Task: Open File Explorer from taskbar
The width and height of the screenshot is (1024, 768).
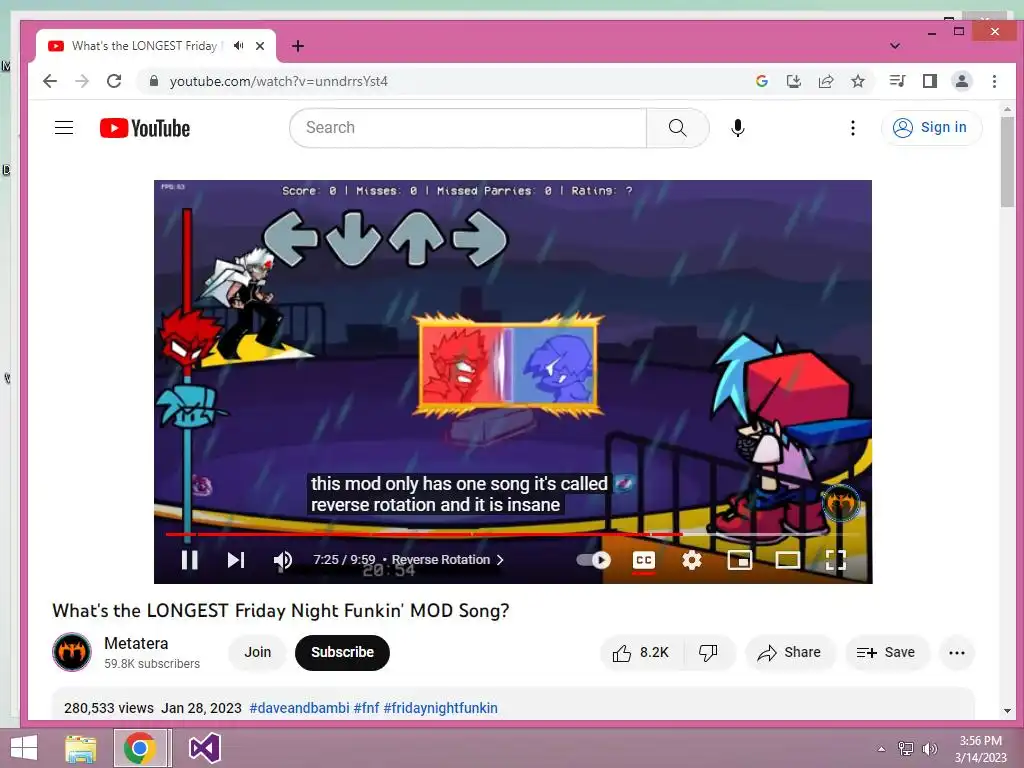Action: tap(80, 748)
